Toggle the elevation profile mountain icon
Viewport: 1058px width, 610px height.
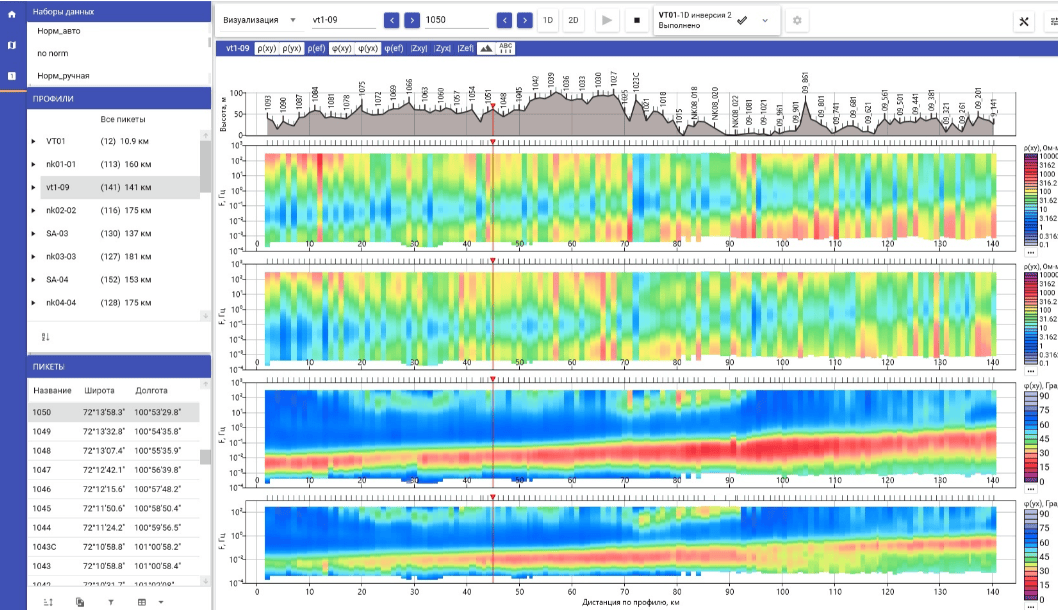click(485, 48)
